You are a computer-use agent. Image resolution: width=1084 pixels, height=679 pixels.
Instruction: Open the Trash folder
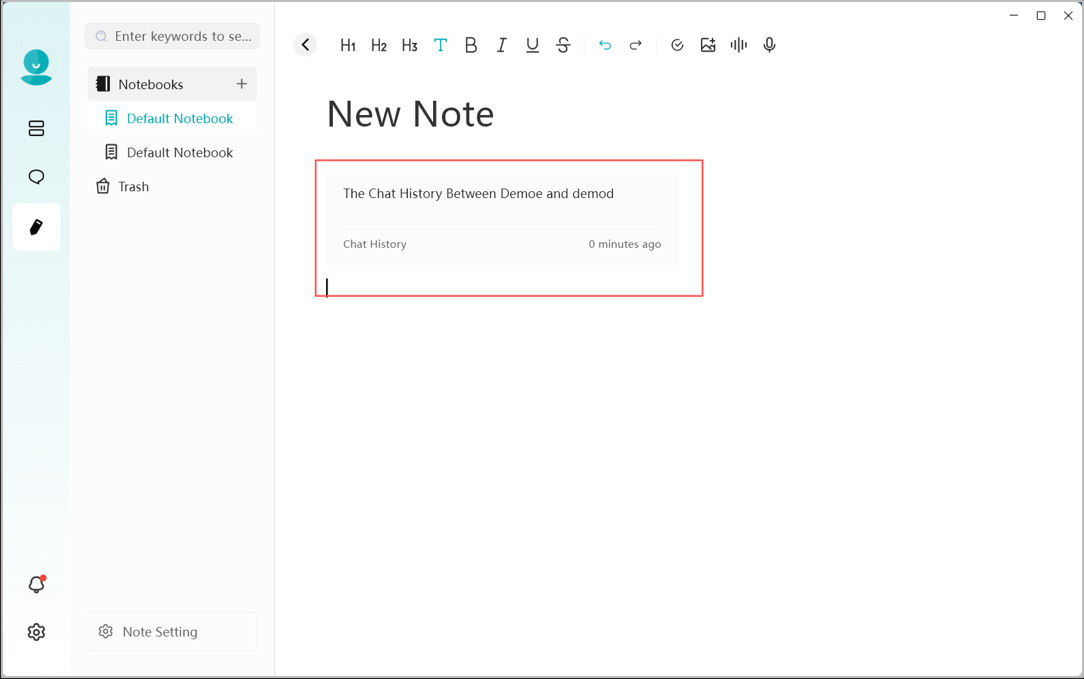(123, 187)
